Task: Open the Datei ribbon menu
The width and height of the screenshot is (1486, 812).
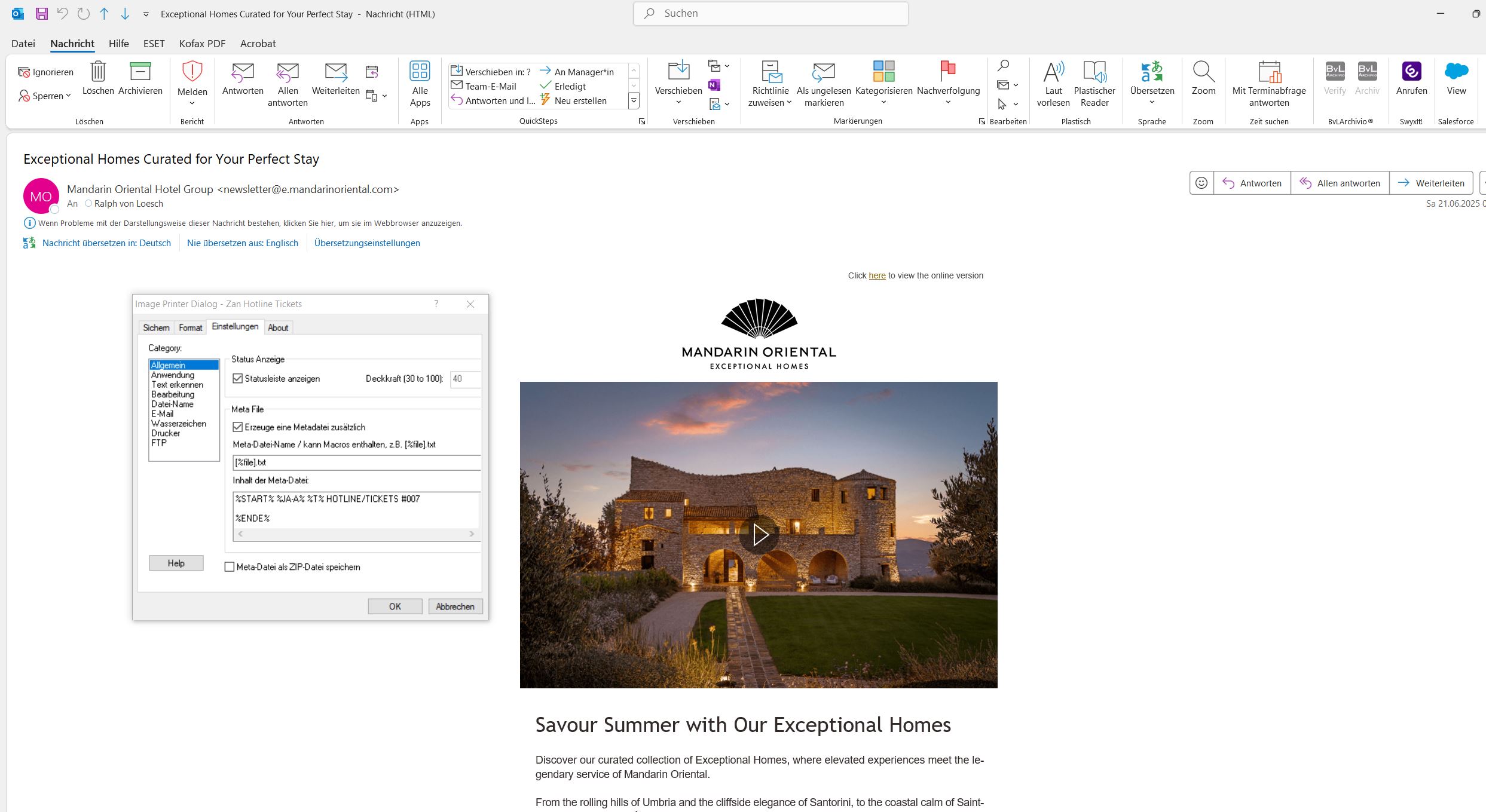Action: click(23, 44)
